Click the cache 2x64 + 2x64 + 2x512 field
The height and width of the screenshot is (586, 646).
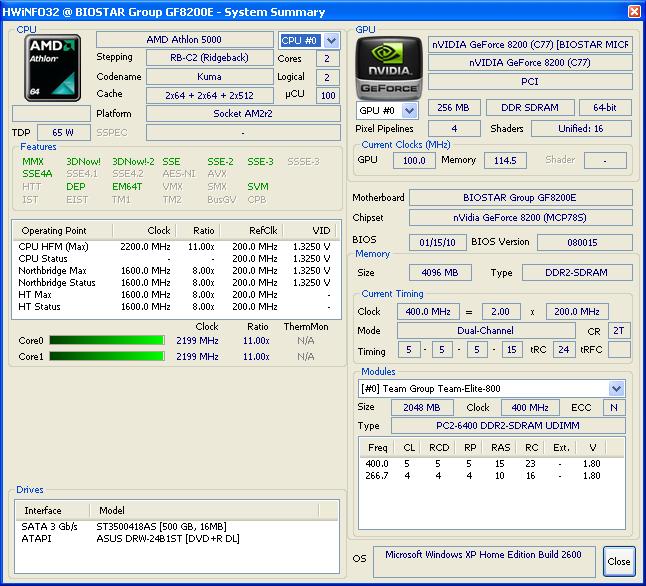pos(209,95)
